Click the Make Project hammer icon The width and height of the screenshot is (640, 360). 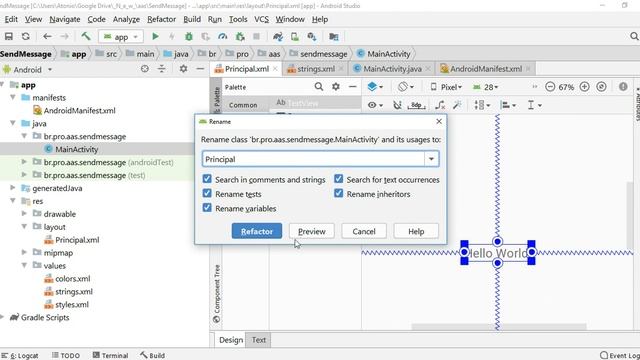coord(86,36)
